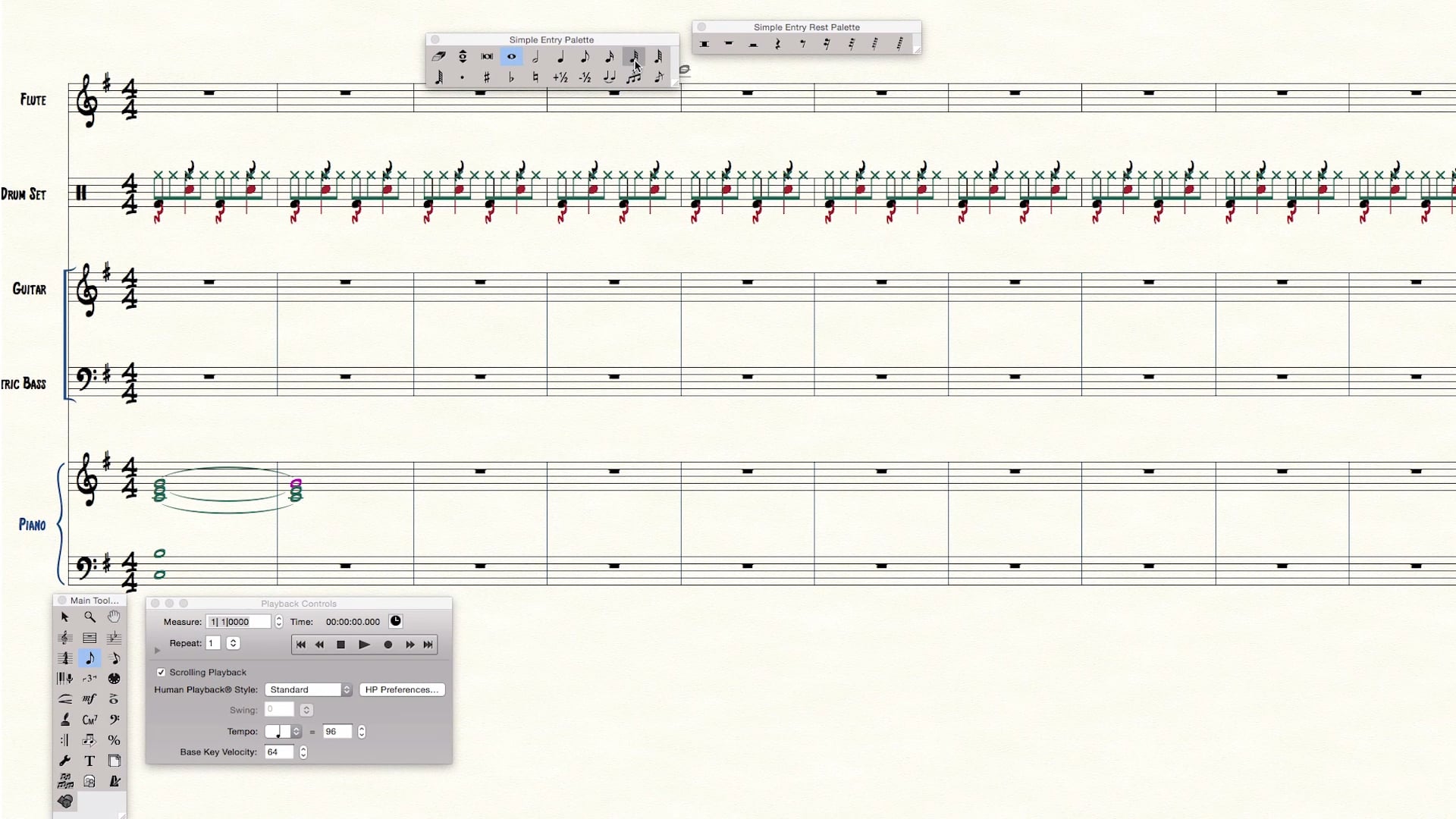This screenshot has width=1456, height=819.
Task: Open Human Playback Style dropdown
Action: [x=309, y=690]
